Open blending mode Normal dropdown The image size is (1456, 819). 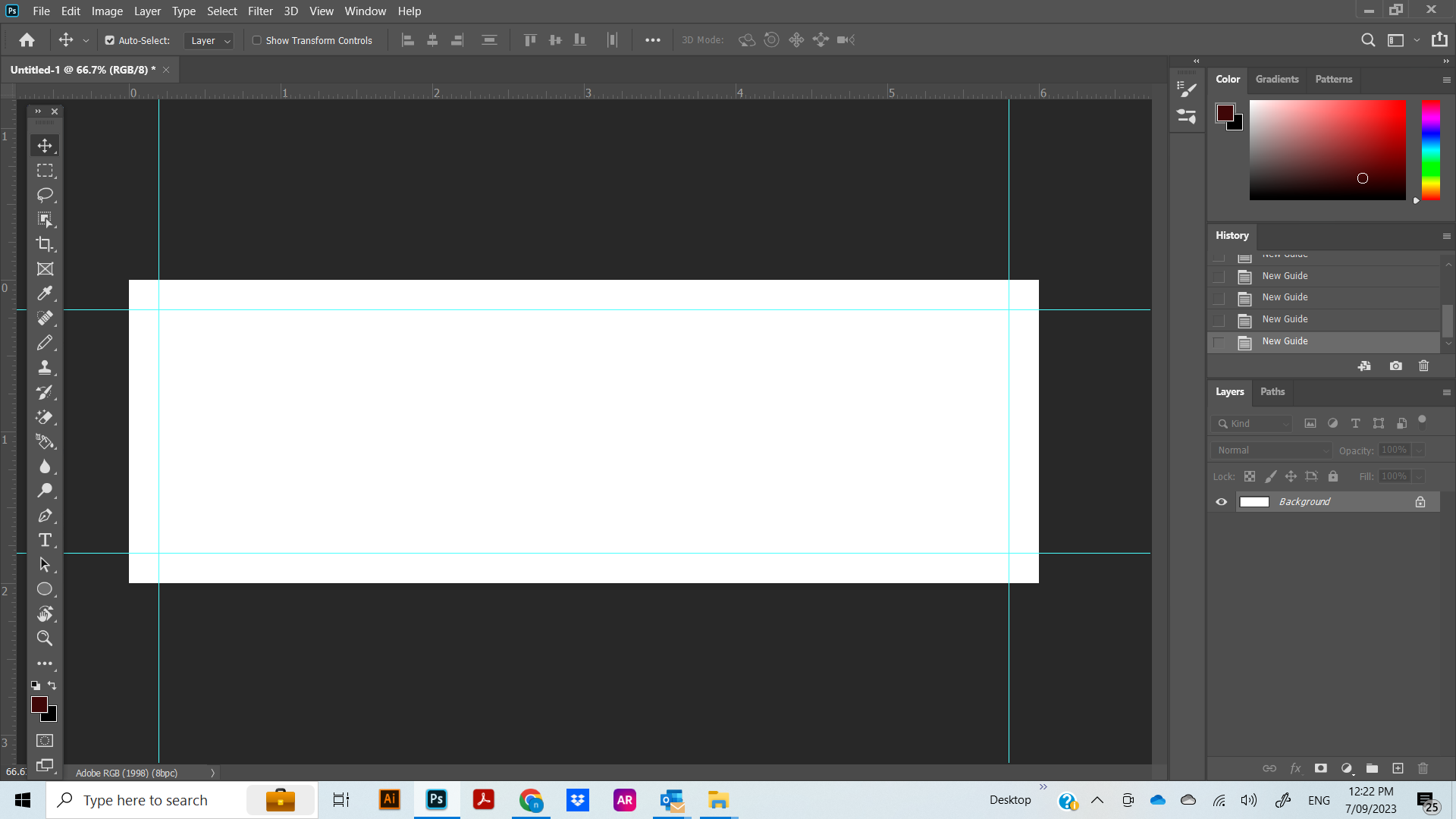coord(1272,450)
